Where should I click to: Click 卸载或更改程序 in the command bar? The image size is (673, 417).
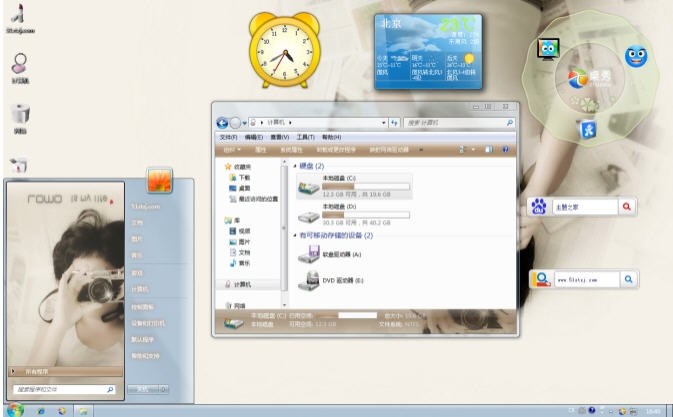[x=336, y=150]
